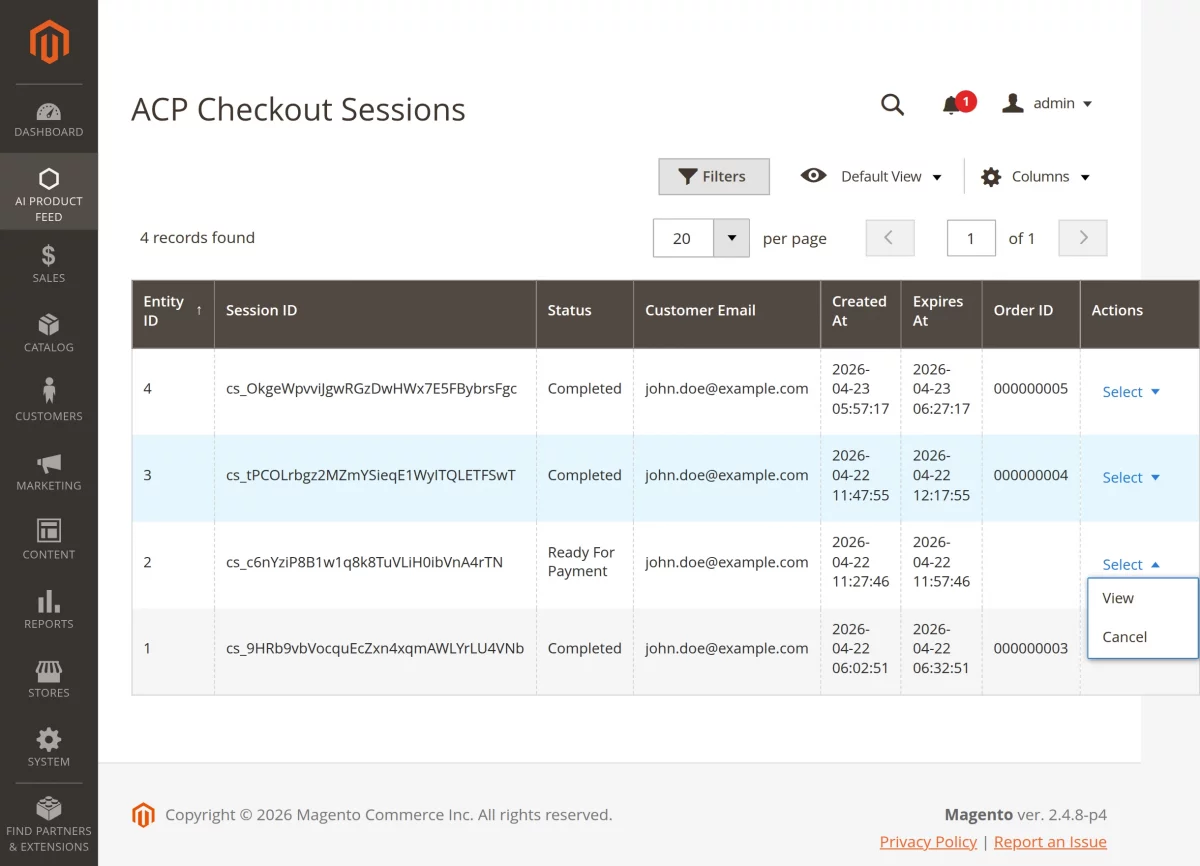Open the Reports sidebar menu

tap(48, 608)
